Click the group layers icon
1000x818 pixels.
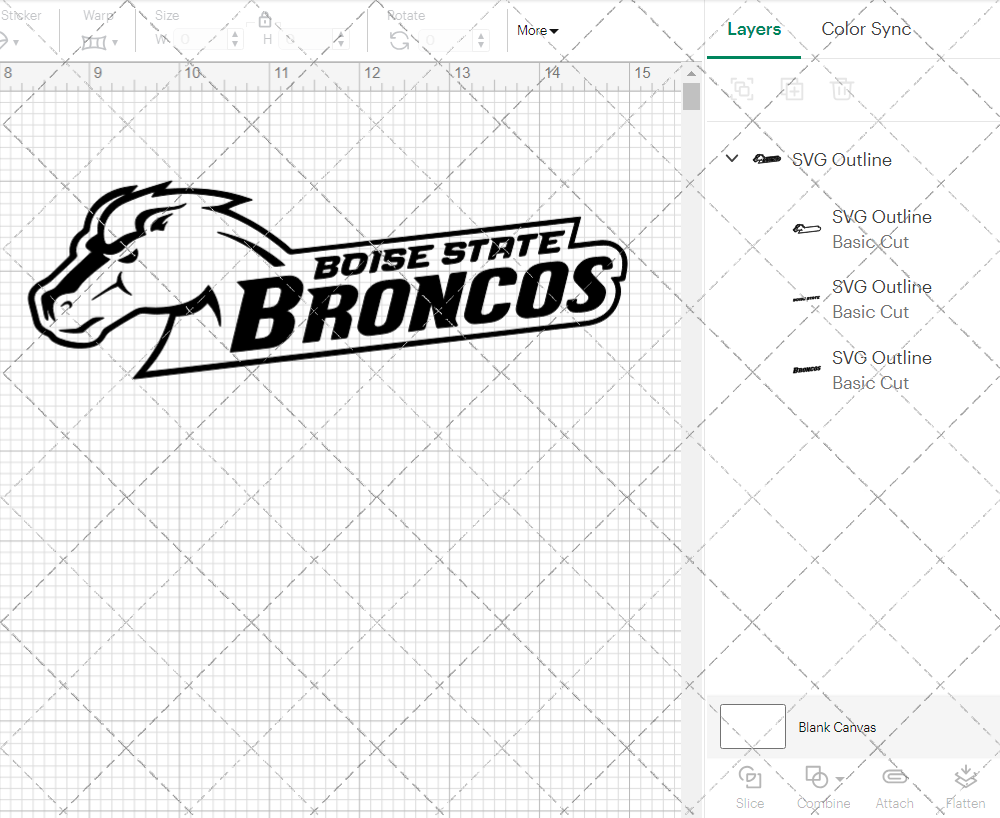(x=743, y=89)
